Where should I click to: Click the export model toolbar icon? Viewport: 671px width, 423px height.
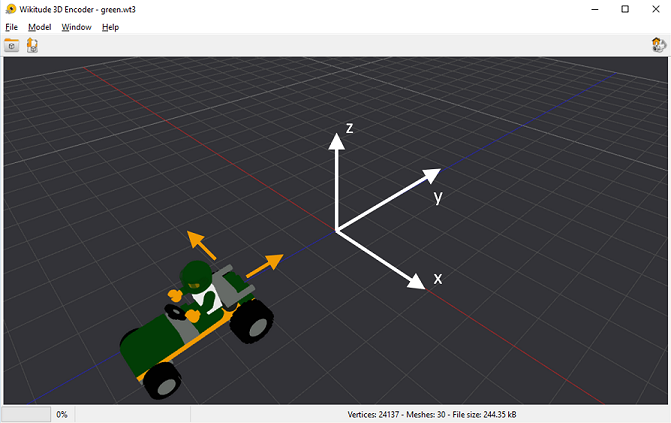click(32, 45)
